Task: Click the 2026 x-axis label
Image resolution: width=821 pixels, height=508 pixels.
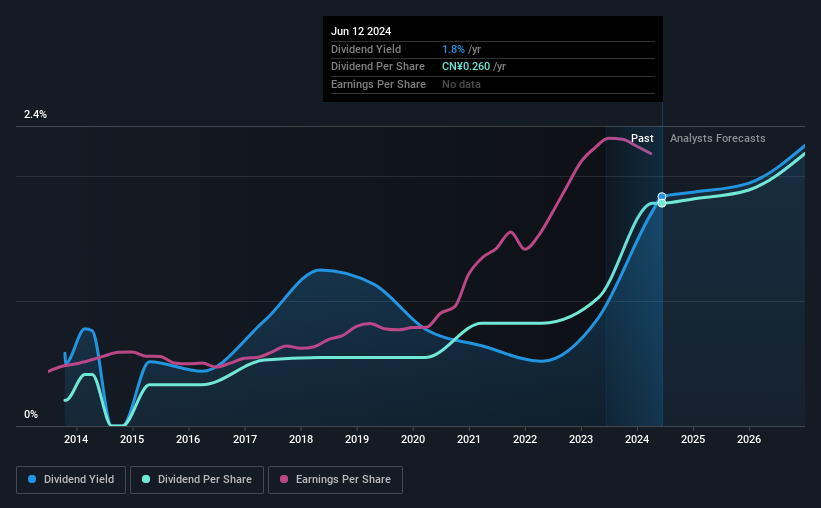Action: pos(749,439)
